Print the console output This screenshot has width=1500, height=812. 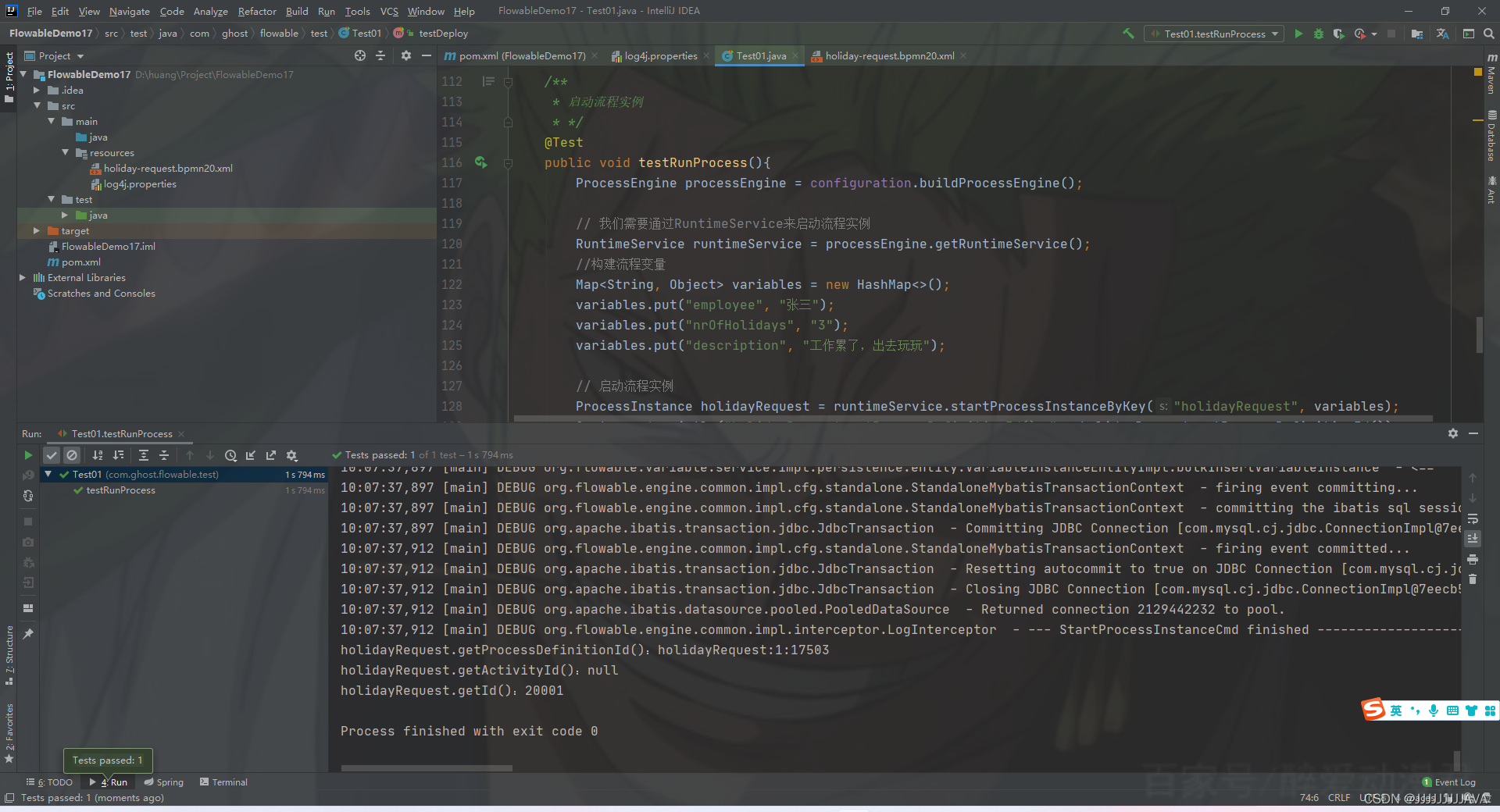click(x=1473, y=559)
